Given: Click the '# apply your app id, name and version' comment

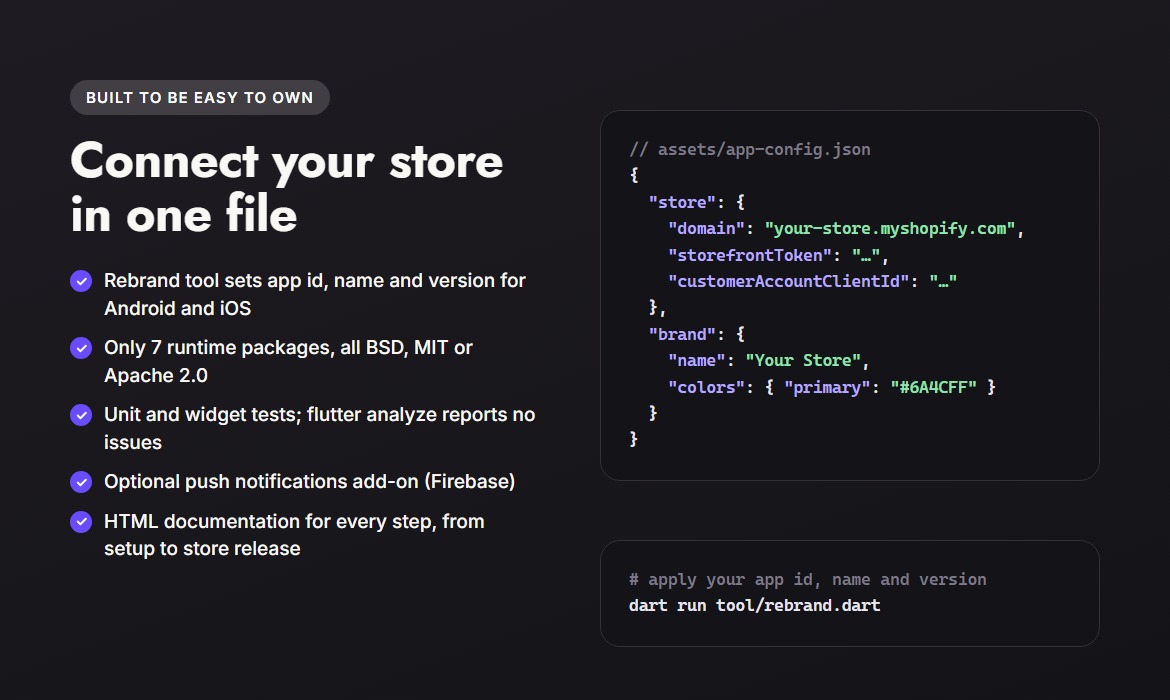Looking at the screenshot, I should coord(807,580).
